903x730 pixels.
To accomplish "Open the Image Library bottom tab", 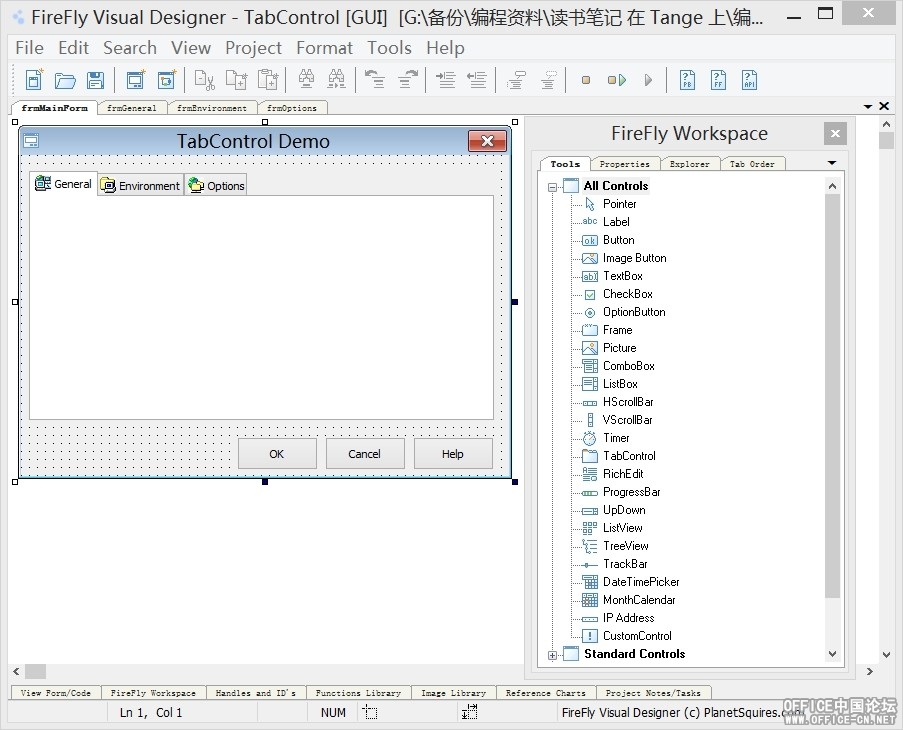I will (x=454, y=693).
